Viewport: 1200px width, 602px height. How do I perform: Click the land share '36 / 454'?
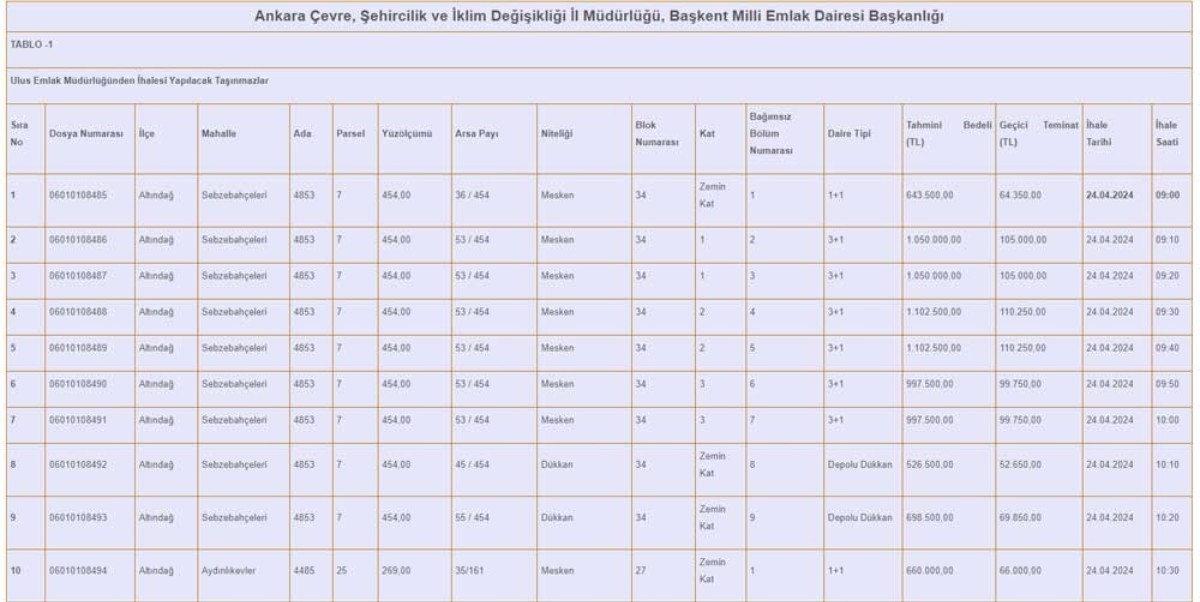474,196
